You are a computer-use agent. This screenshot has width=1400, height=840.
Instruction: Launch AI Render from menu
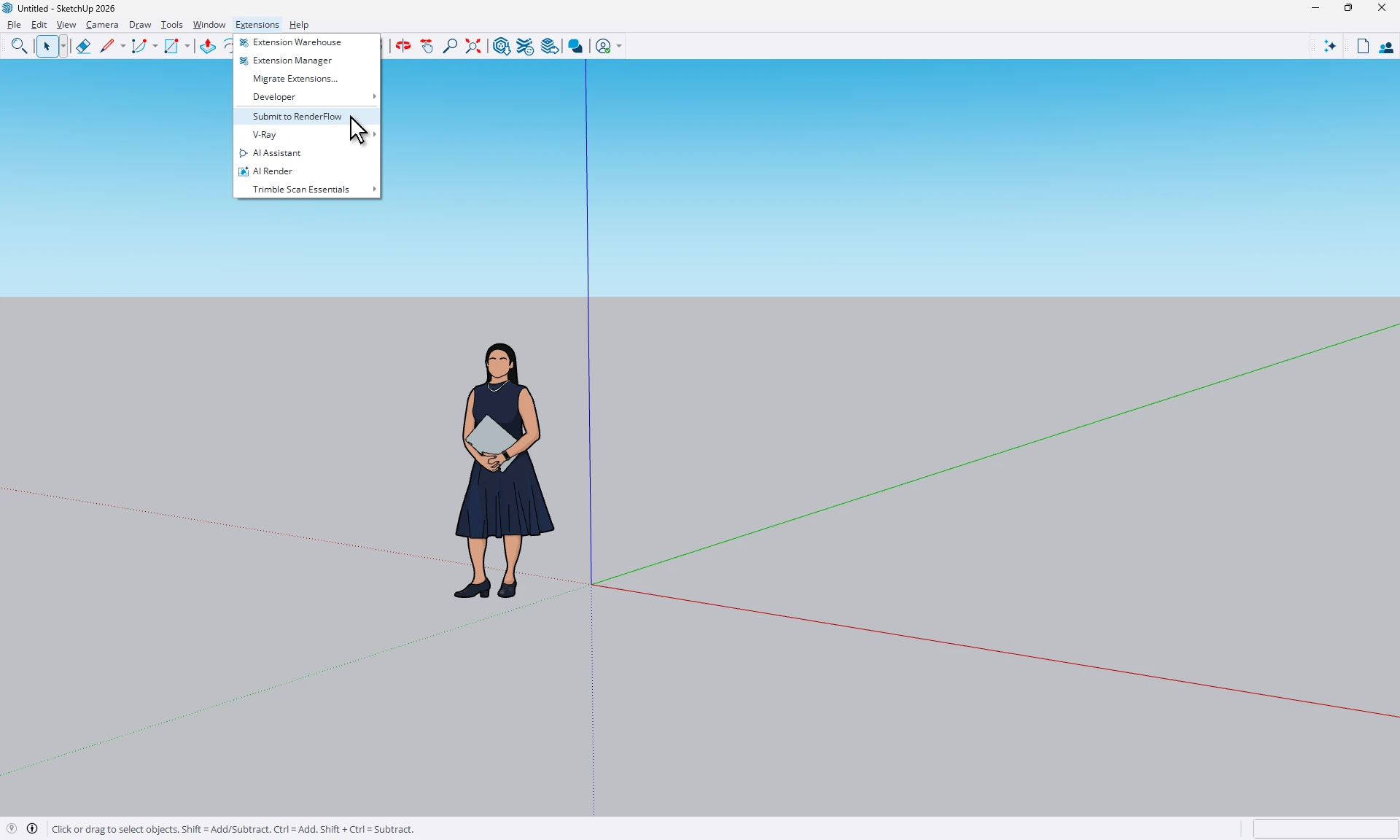click(x=307, y=171)
